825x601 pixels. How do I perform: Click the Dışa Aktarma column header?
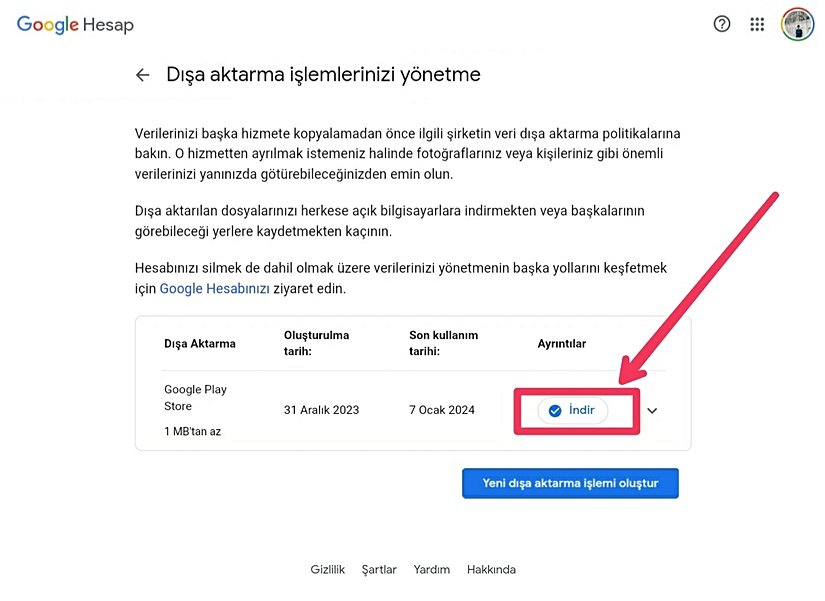[x=200, y=344]
